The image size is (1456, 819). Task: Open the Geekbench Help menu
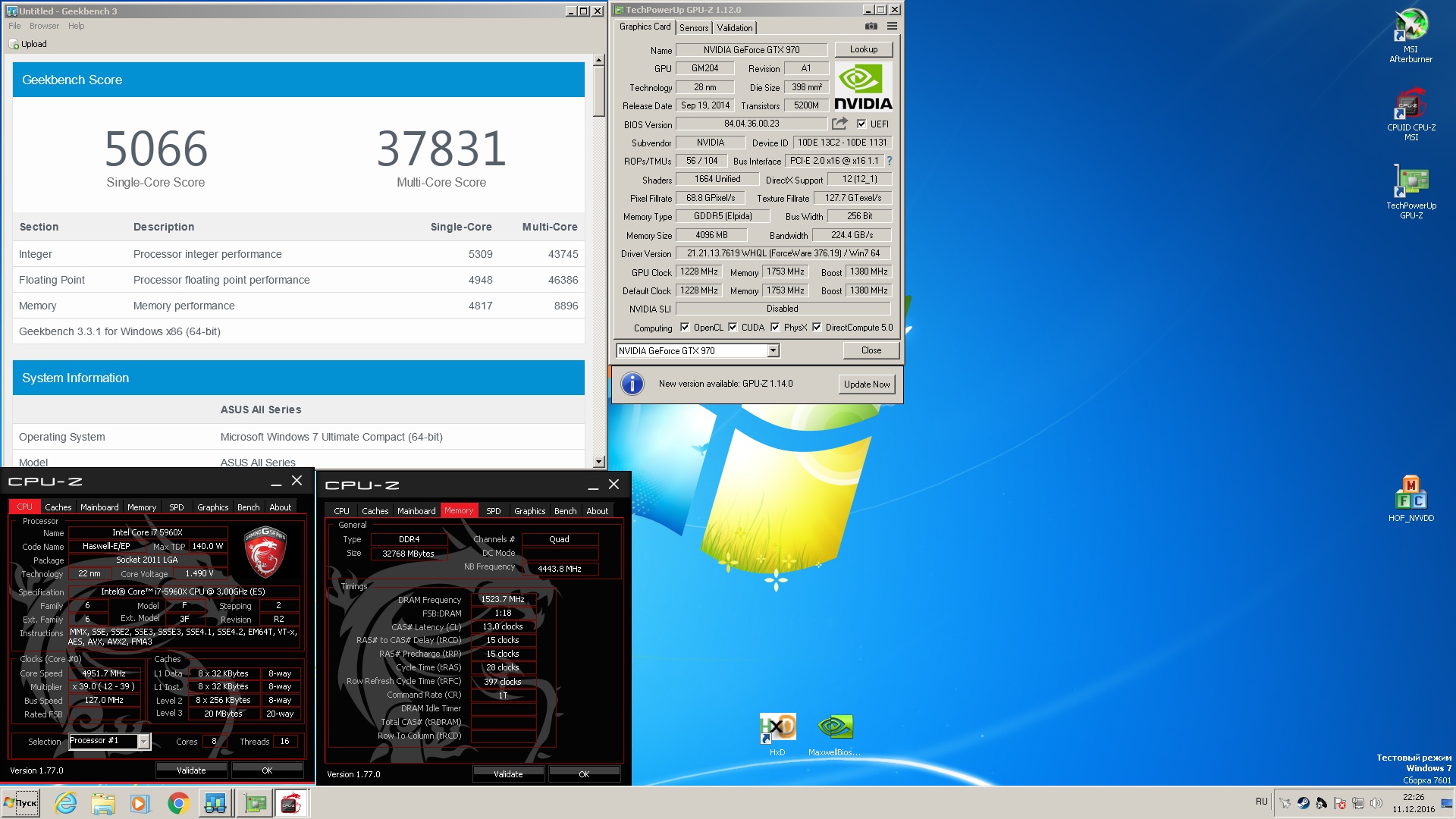point(76,26)
